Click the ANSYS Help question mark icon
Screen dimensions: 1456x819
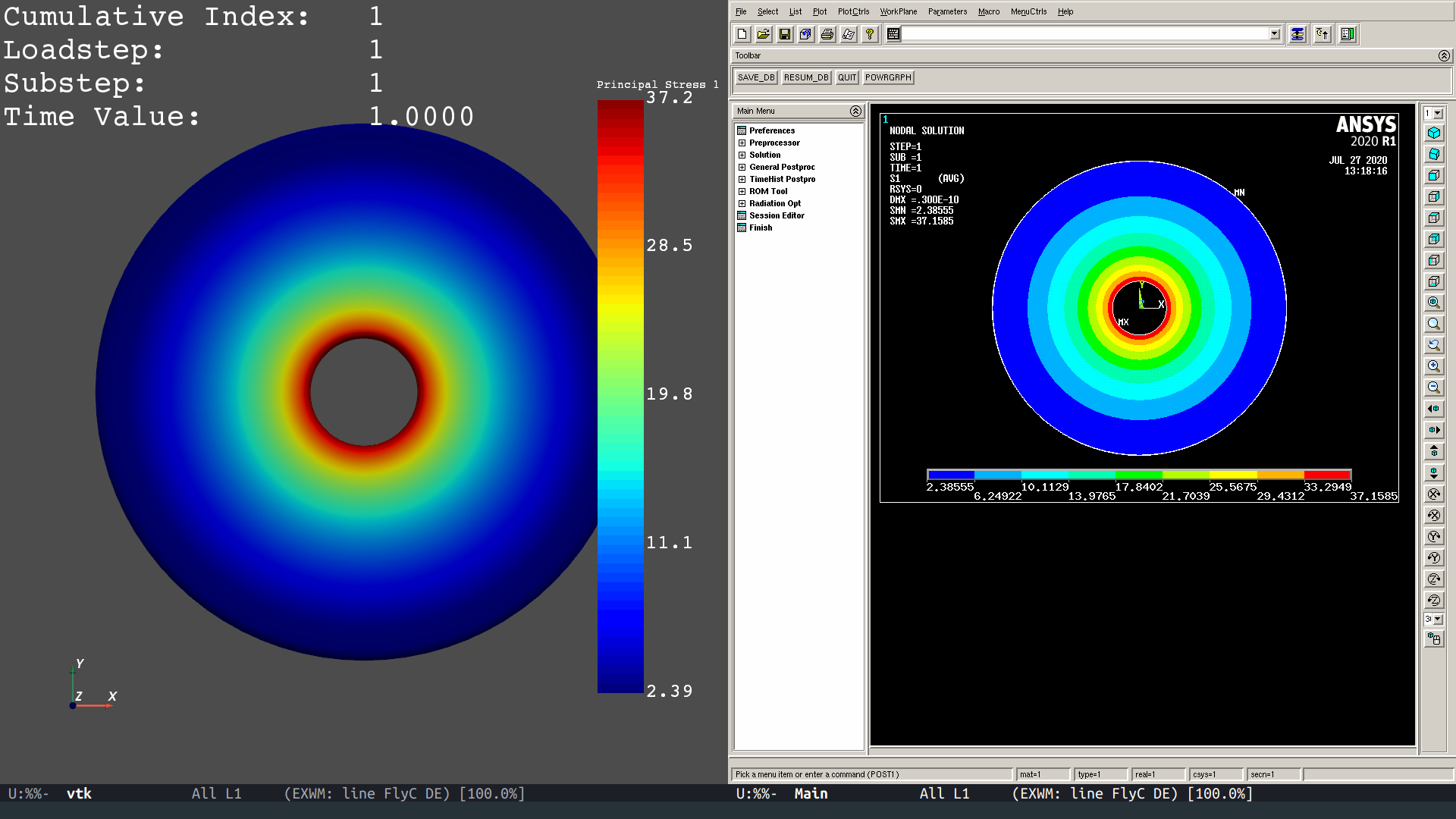click(870, 33)
